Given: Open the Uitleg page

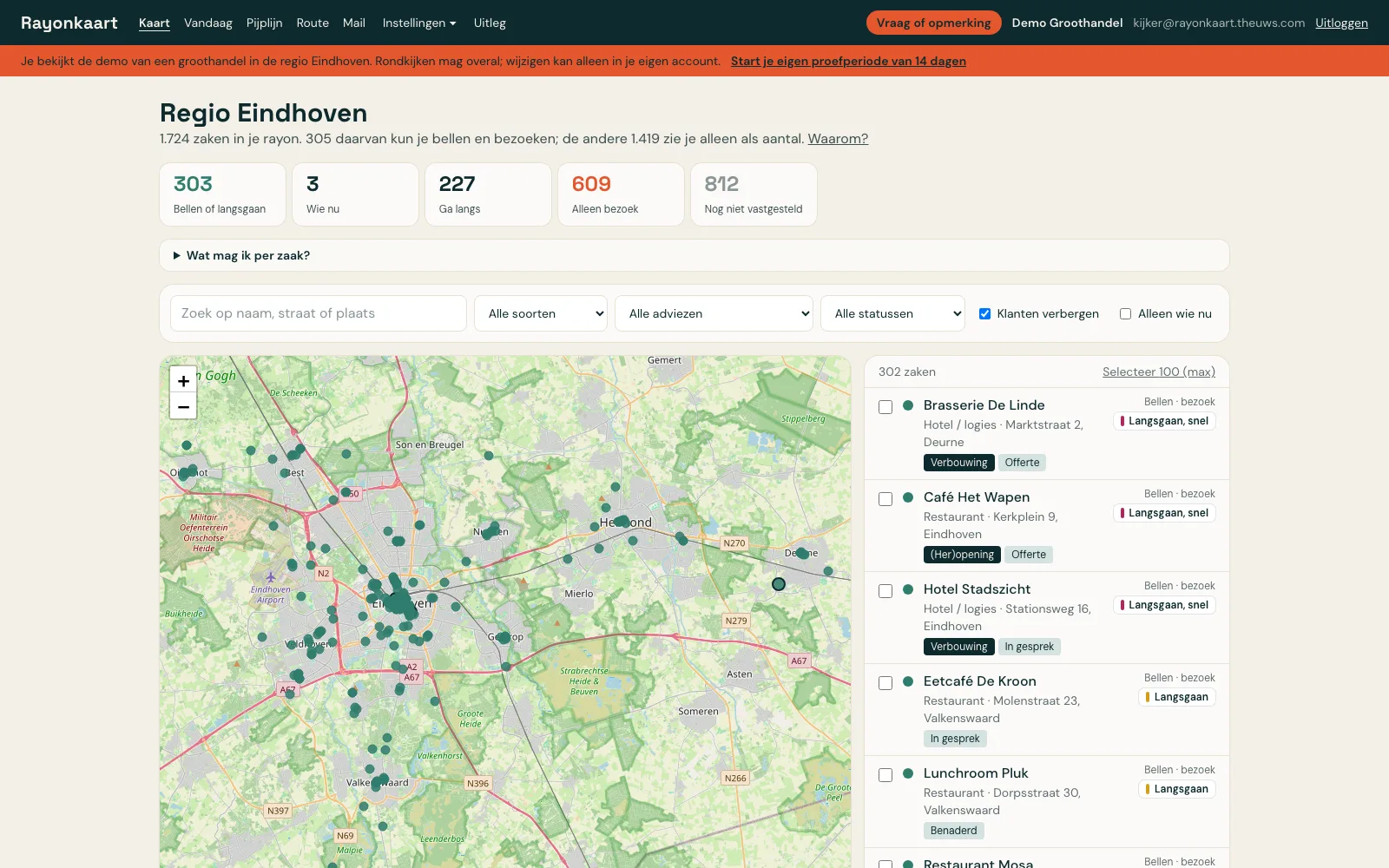Looking at the screenshot, I should [490, 23].
